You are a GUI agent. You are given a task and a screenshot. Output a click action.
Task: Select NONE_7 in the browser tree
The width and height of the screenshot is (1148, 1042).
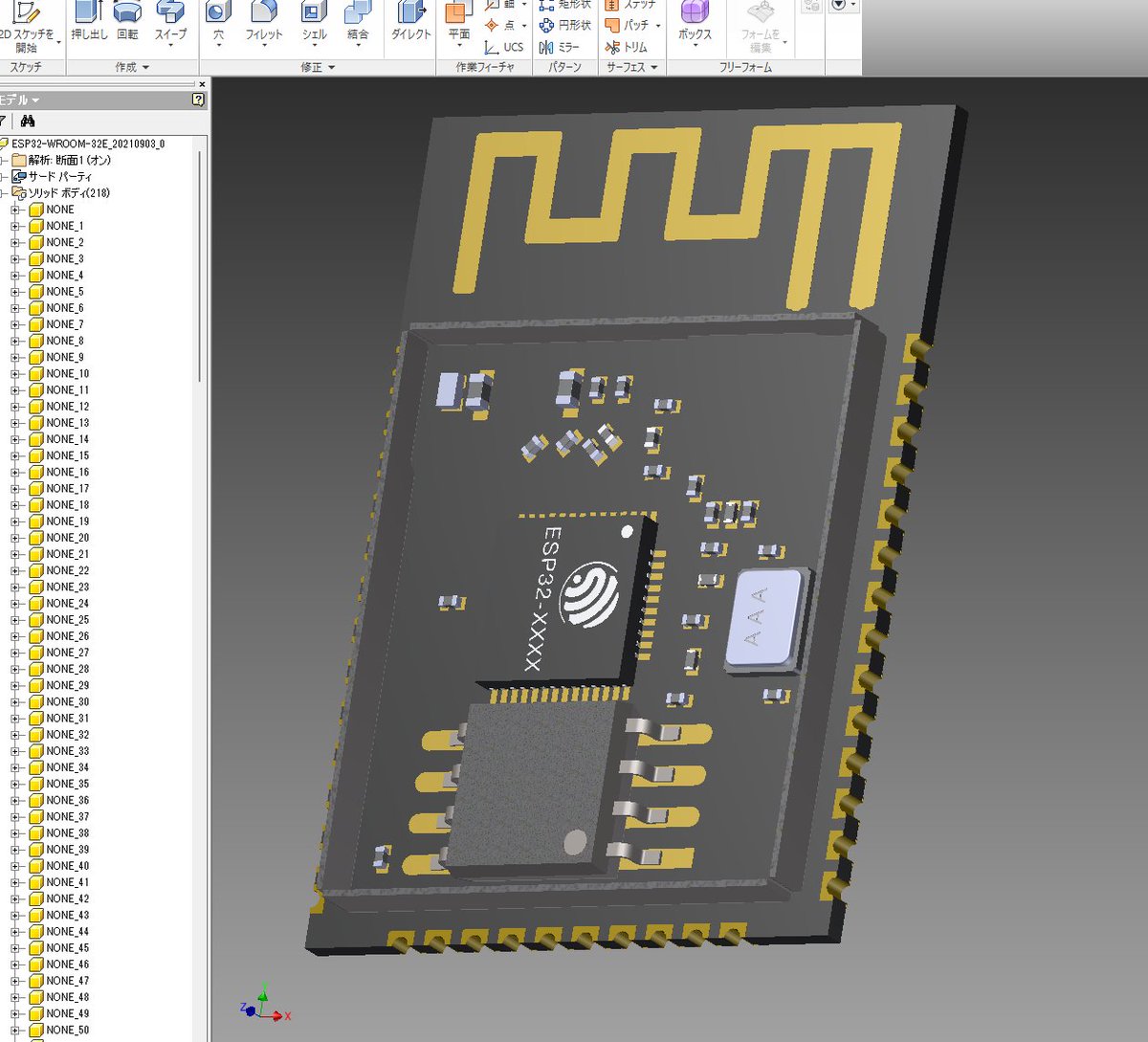click(x=64, y=324)
